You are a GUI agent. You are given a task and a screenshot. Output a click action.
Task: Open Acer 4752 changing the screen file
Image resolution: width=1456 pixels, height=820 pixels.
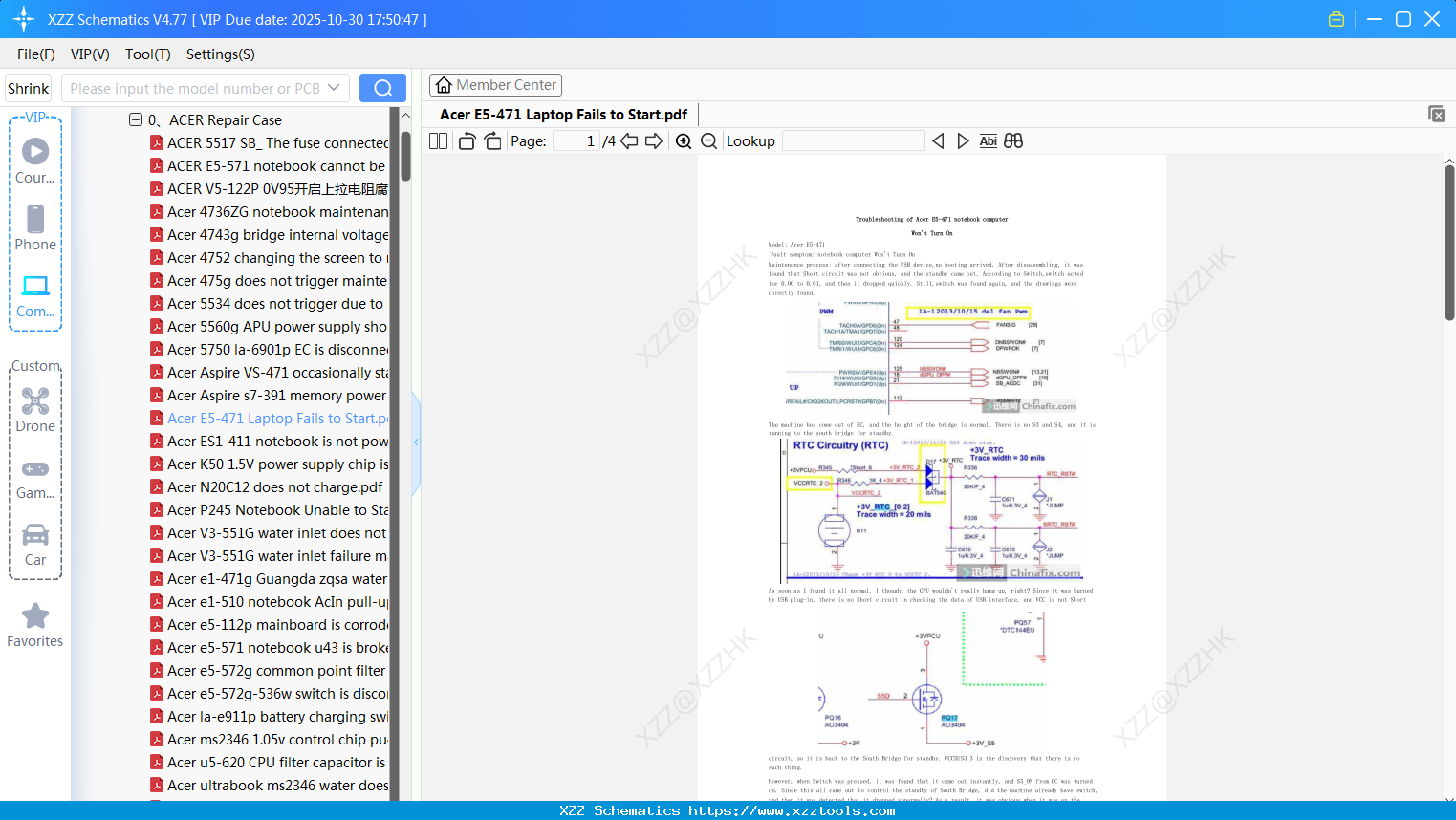pos(277,258)
